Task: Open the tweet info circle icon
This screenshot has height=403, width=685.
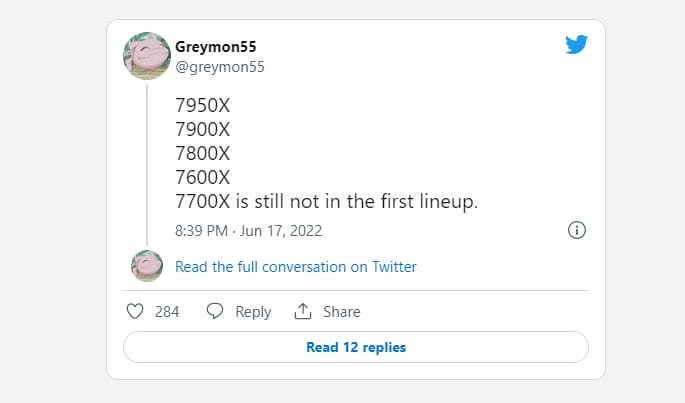Action: pyautogui.click(x=576, y=230)
